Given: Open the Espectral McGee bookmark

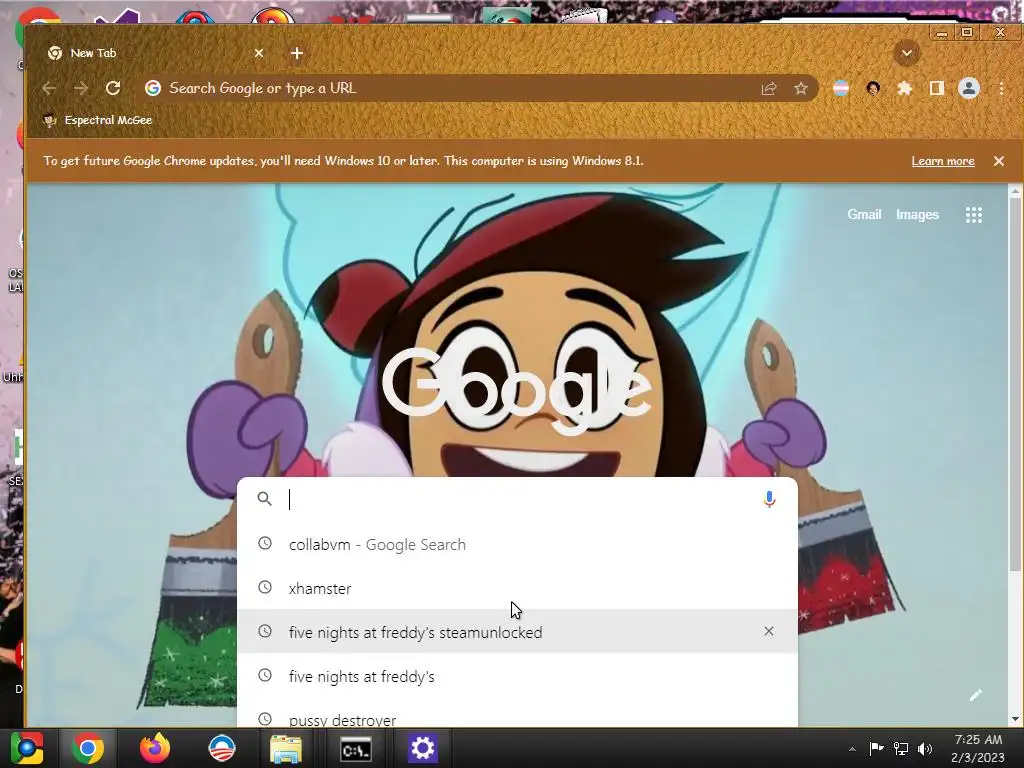Looking at the screenshot, I should pyautogui.click(x=97, y=120).
